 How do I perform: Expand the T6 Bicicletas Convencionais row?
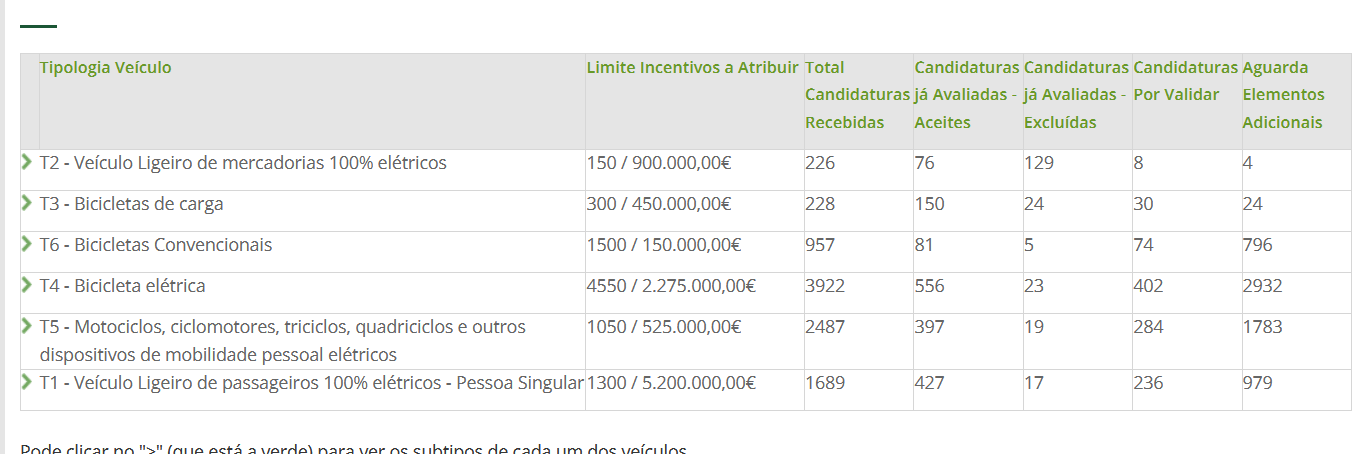(x=27, y=243)
